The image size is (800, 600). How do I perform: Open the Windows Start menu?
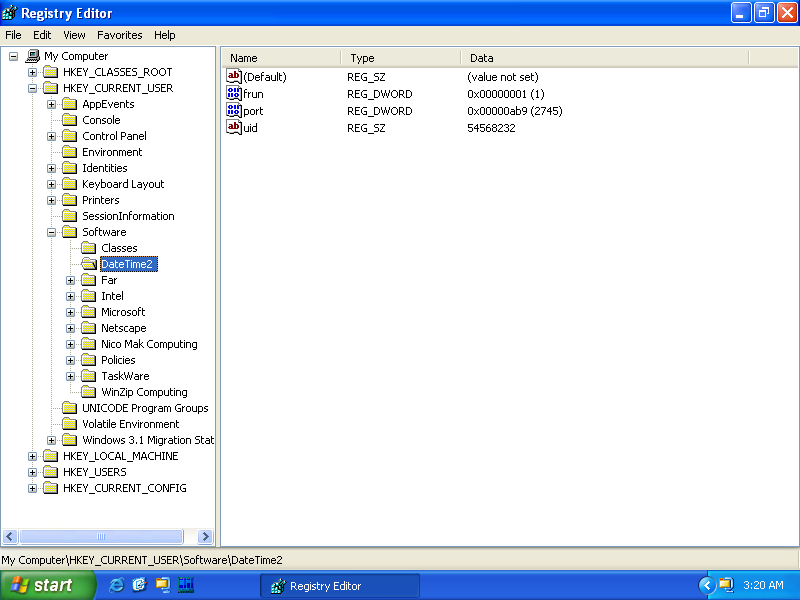(47, 585)
